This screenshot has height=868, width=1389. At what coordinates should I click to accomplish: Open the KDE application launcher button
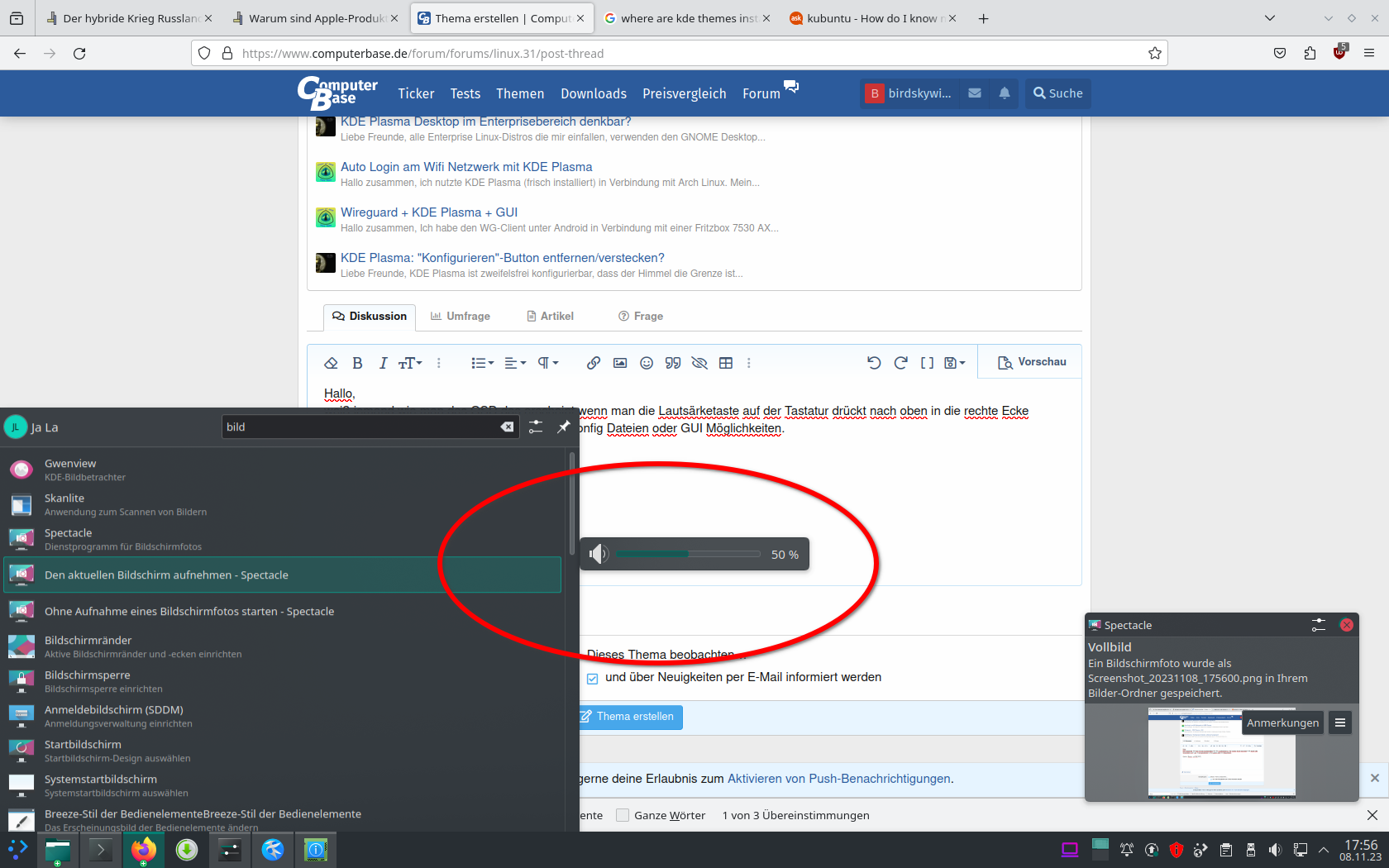[x=17, y=849]
